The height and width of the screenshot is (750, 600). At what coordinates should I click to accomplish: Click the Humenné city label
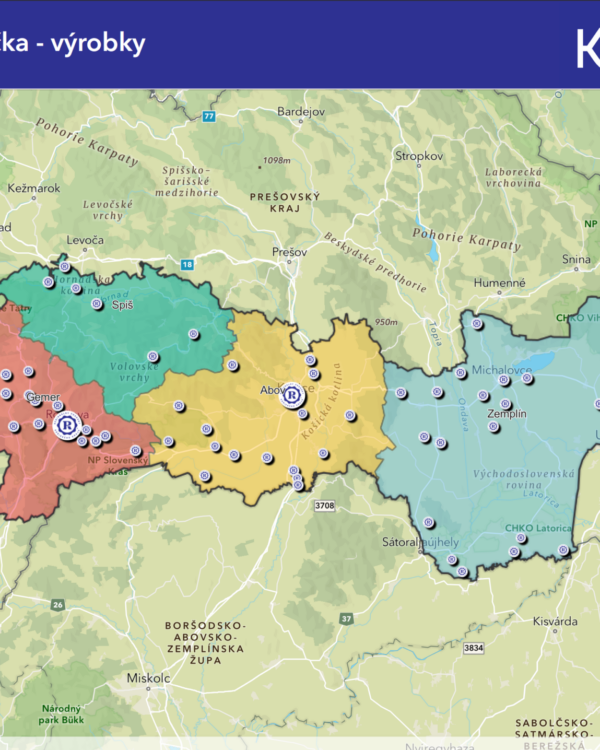pyautogui.click(x=500, y=283)
